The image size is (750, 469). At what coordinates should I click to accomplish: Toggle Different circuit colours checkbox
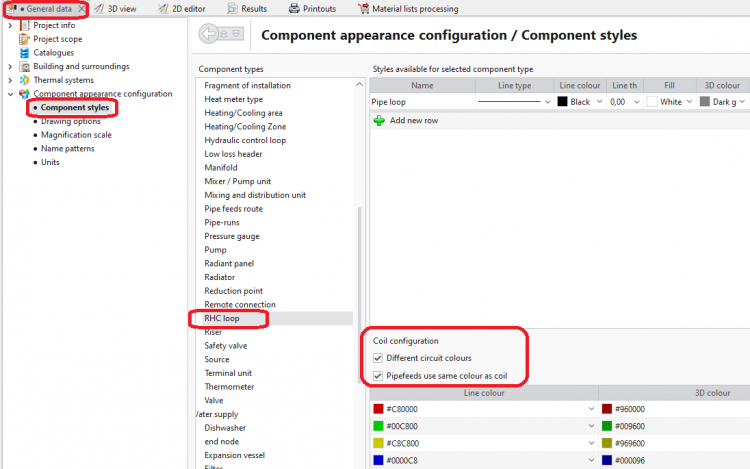tap(379, 358)
